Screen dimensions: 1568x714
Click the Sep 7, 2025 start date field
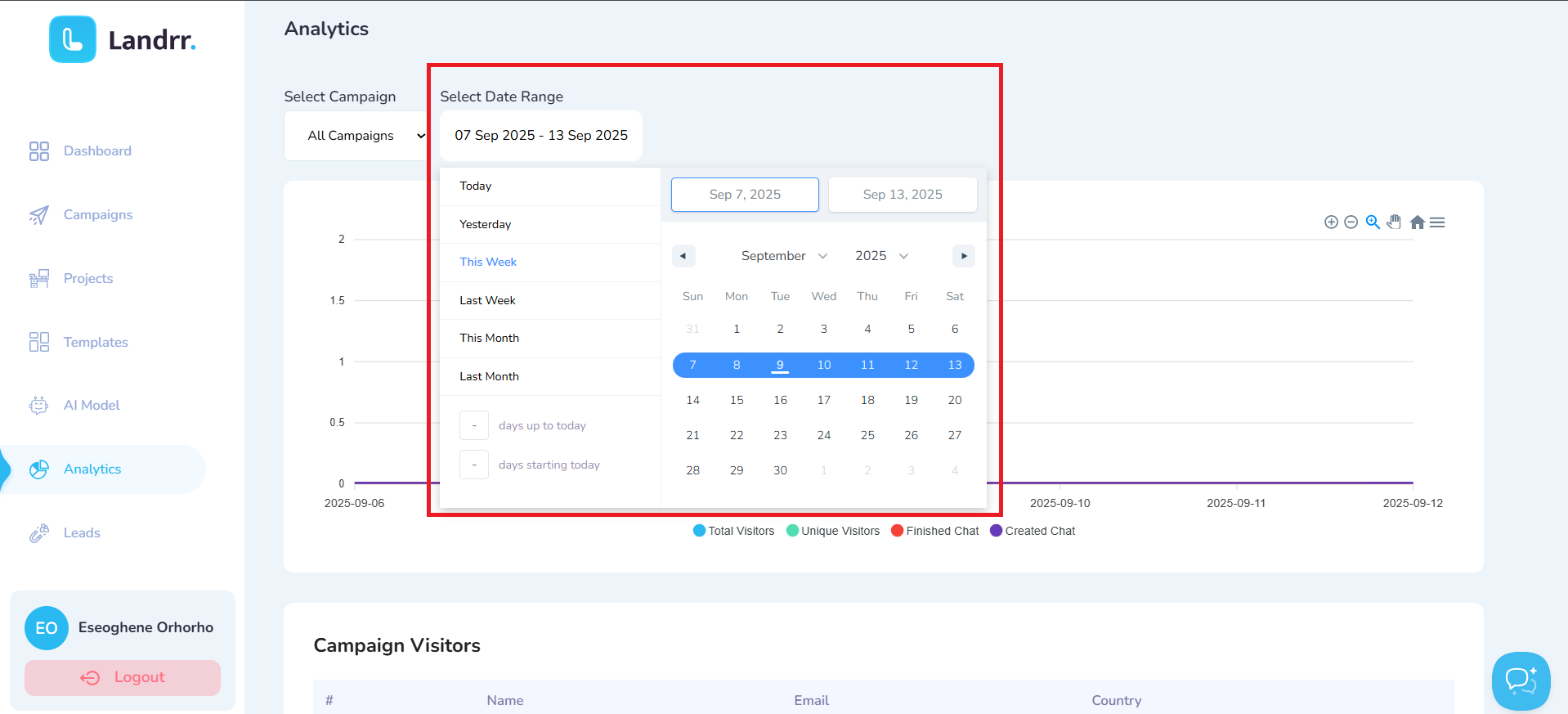745,195
